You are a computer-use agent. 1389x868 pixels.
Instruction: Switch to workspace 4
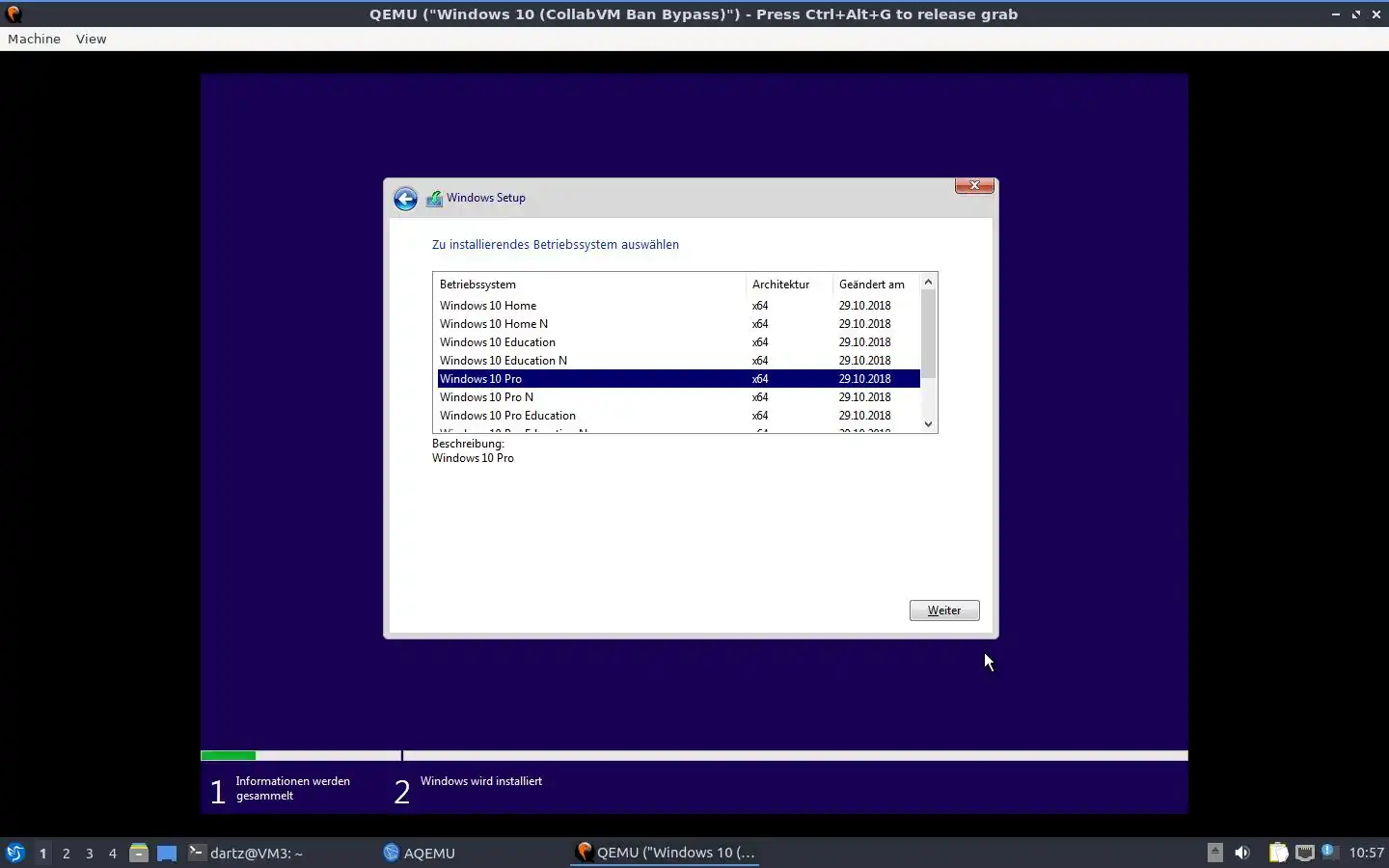point(113,853)
